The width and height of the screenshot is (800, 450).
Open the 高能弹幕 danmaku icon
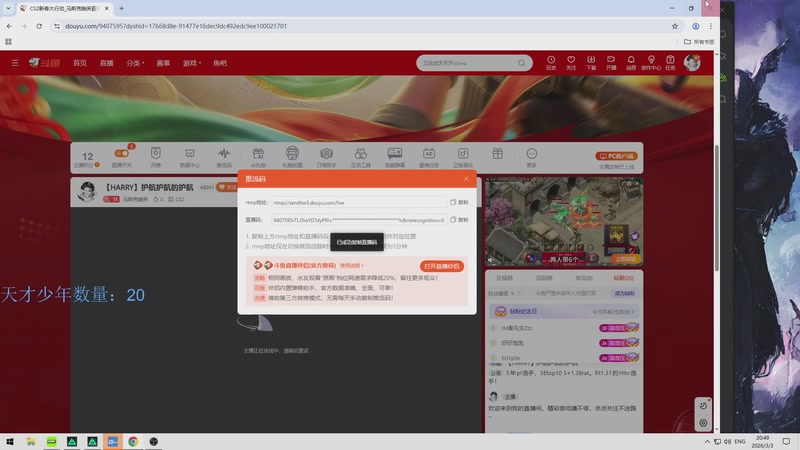point(395,157)
